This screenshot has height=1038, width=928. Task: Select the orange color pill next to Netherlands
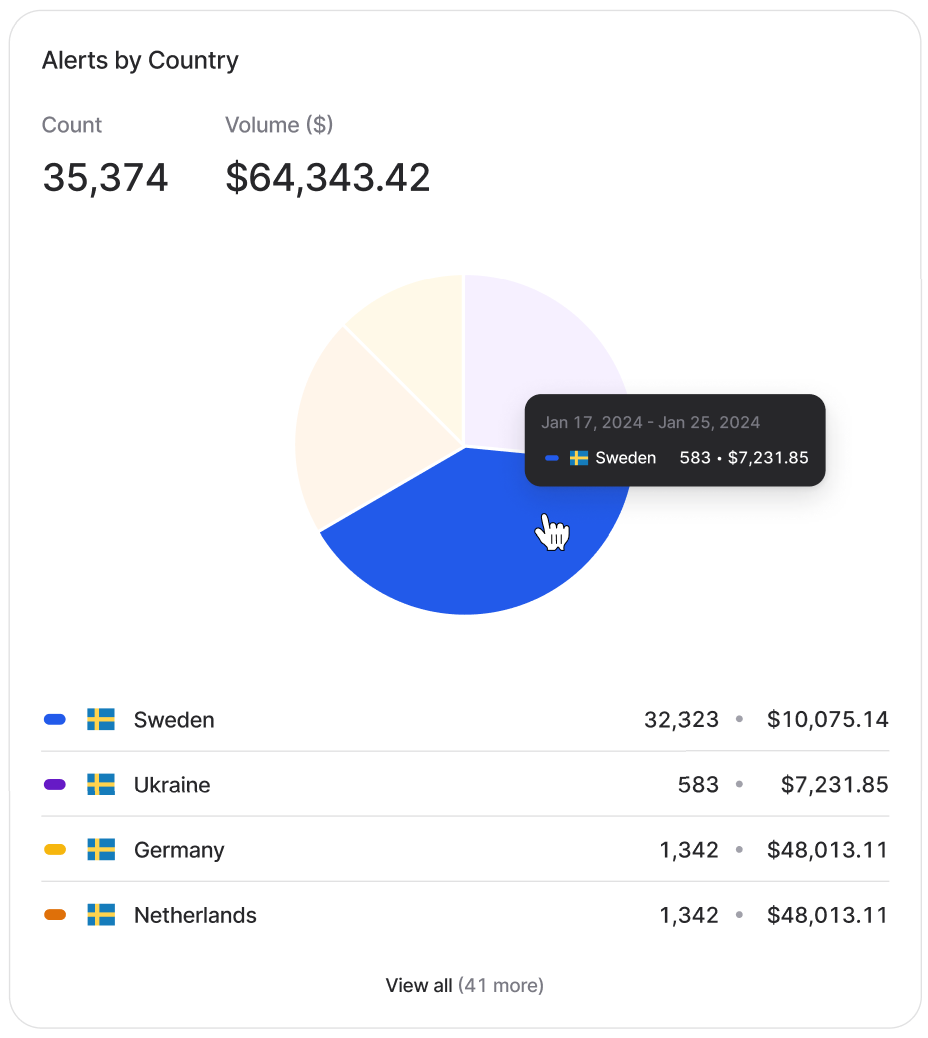[55, 914]
